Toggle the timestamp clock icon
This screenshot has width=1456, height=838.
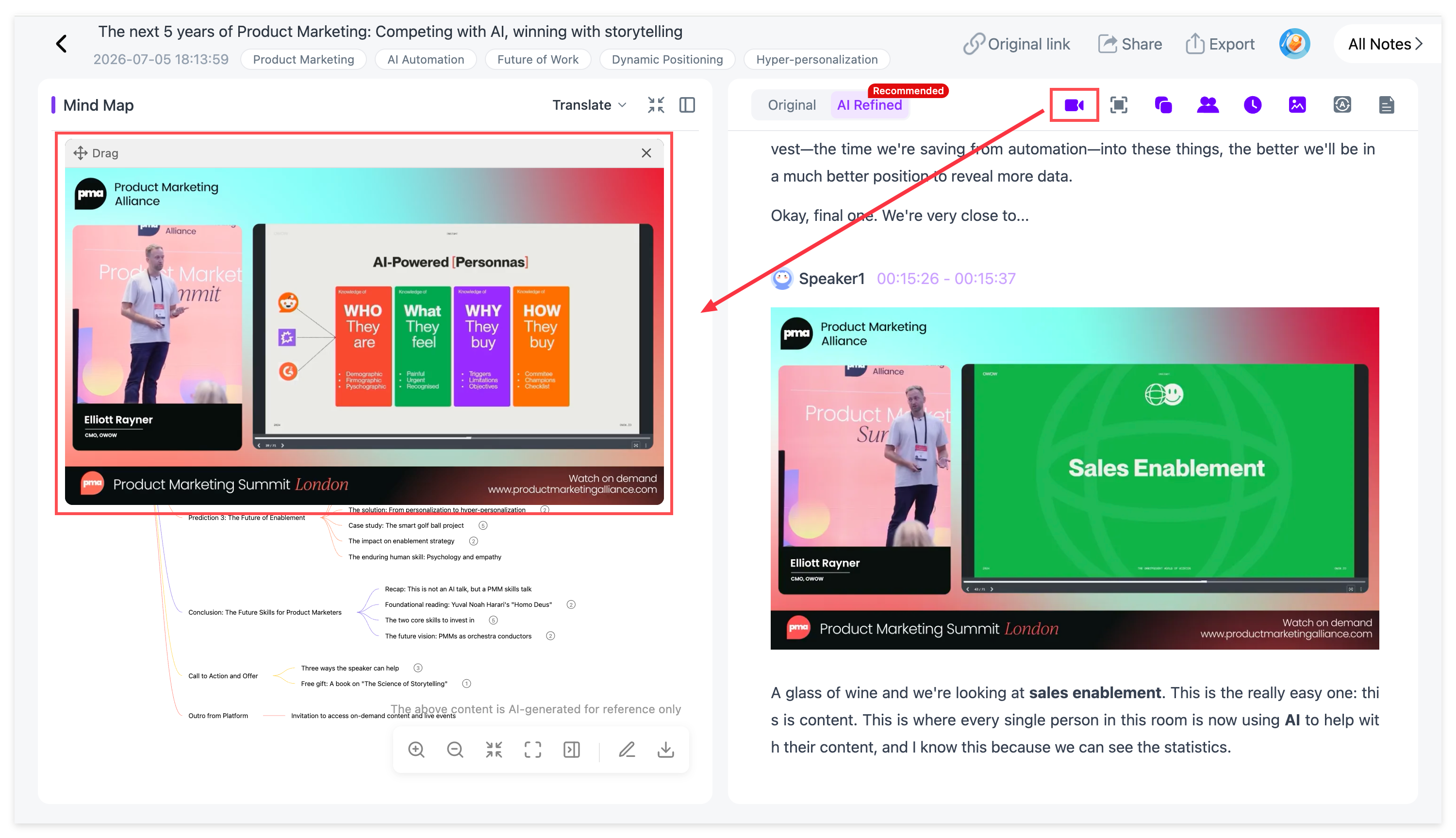(x=1252, y=105)
